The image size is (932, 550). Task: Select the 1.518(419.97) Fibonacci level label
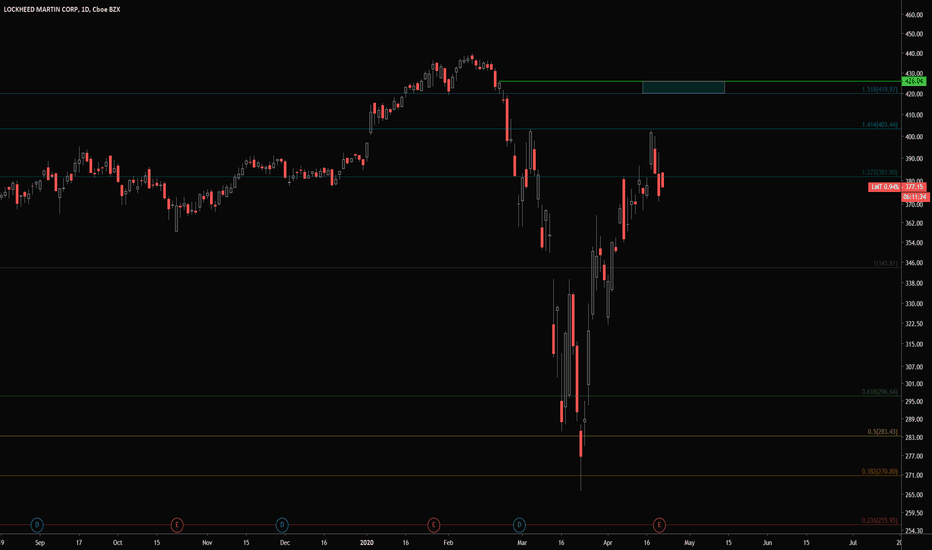[x=880, y=89]
